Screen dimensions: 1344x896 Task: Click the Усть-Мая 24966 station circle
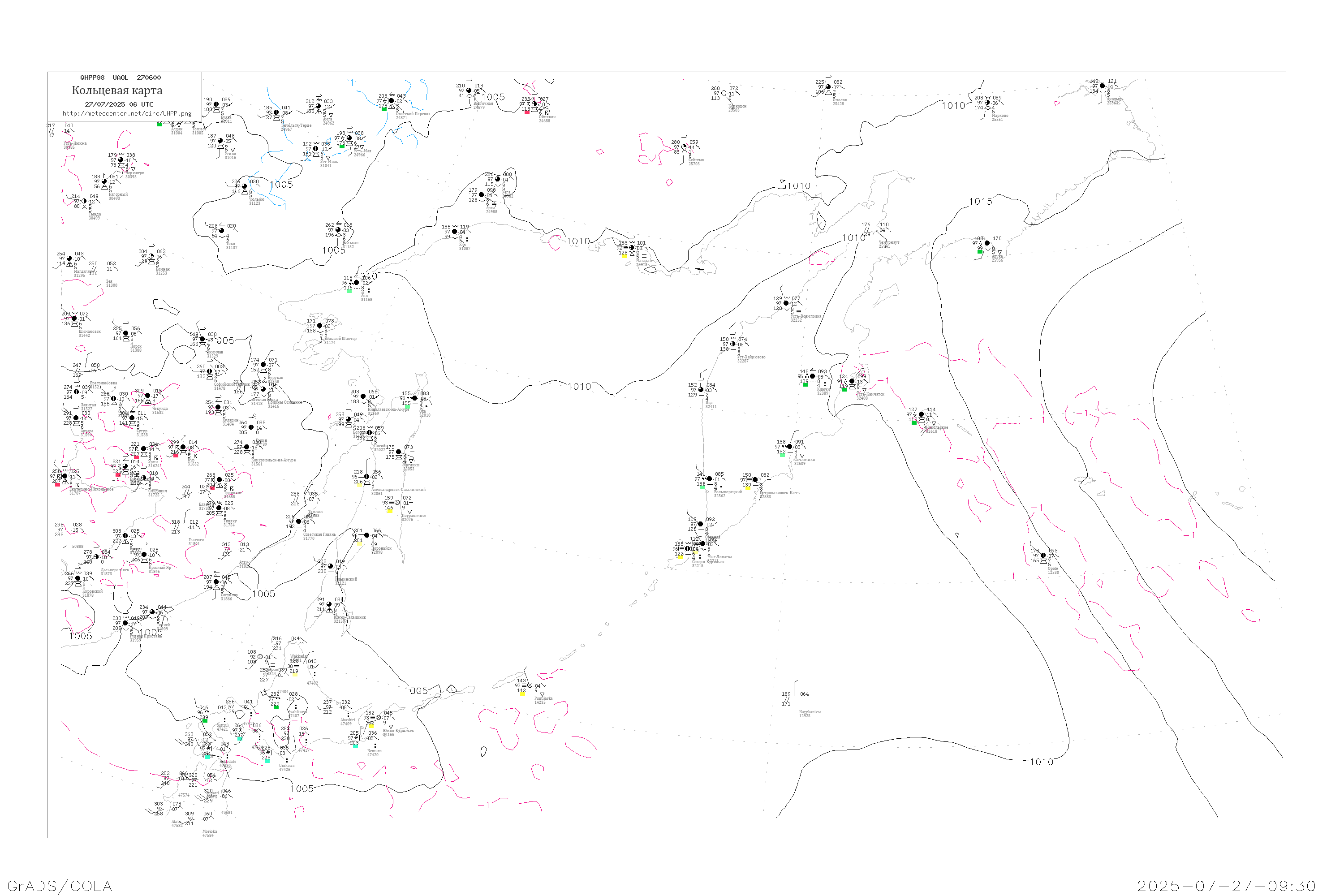pyautogui.click(x=349, y=138)
